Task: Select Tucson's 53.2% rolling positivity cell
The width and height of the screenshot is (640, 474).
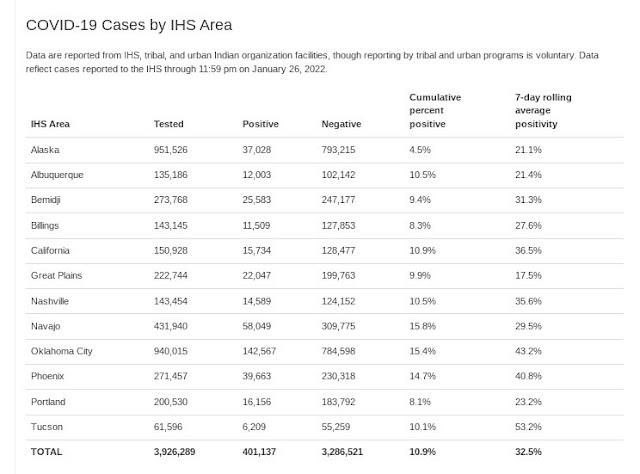Action: pos(528,427)
